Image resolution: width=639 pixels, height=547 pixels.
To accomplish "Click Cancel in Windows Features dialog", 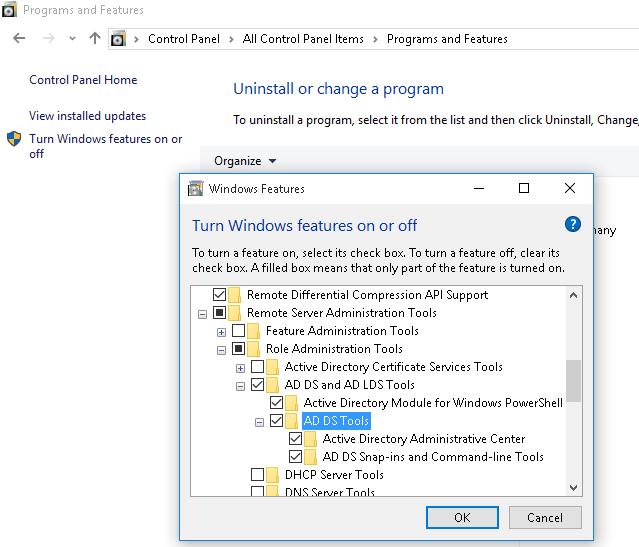I will (545, 518).
